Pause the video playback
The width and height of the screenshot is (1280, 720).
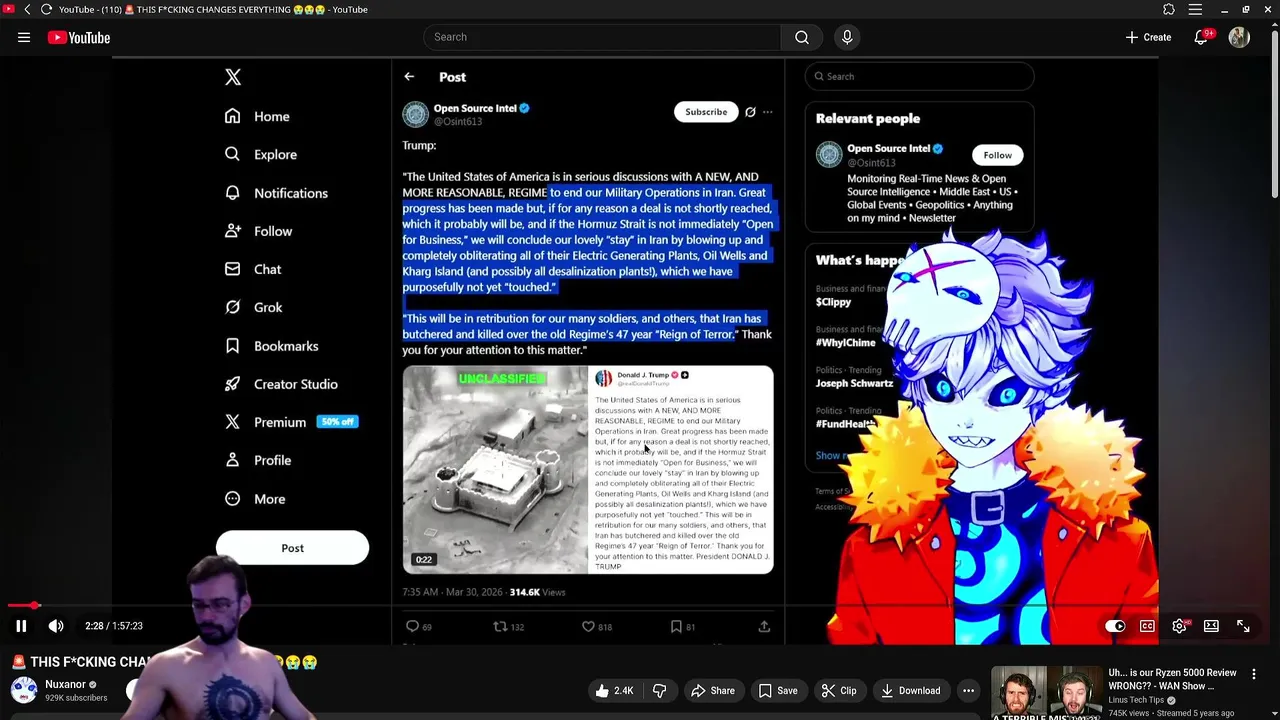[x=21, y=626]
